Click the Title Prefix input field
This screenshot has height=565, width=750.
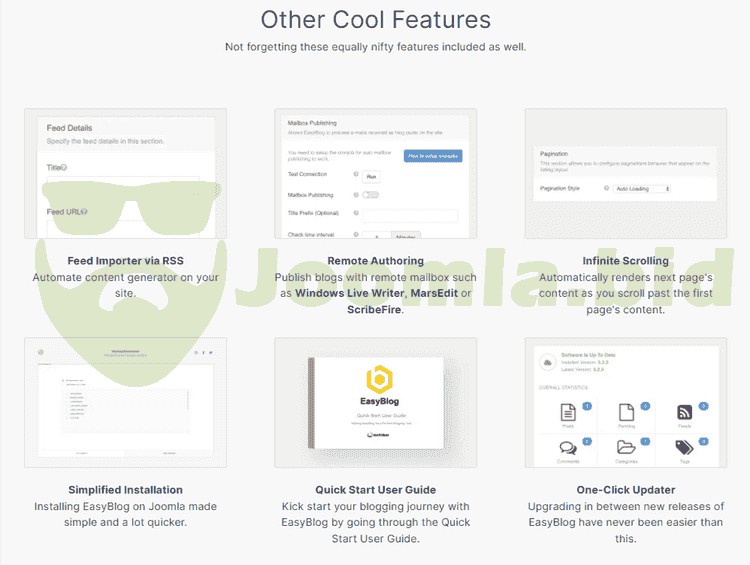pyautogui.click(x=410, y=215)
